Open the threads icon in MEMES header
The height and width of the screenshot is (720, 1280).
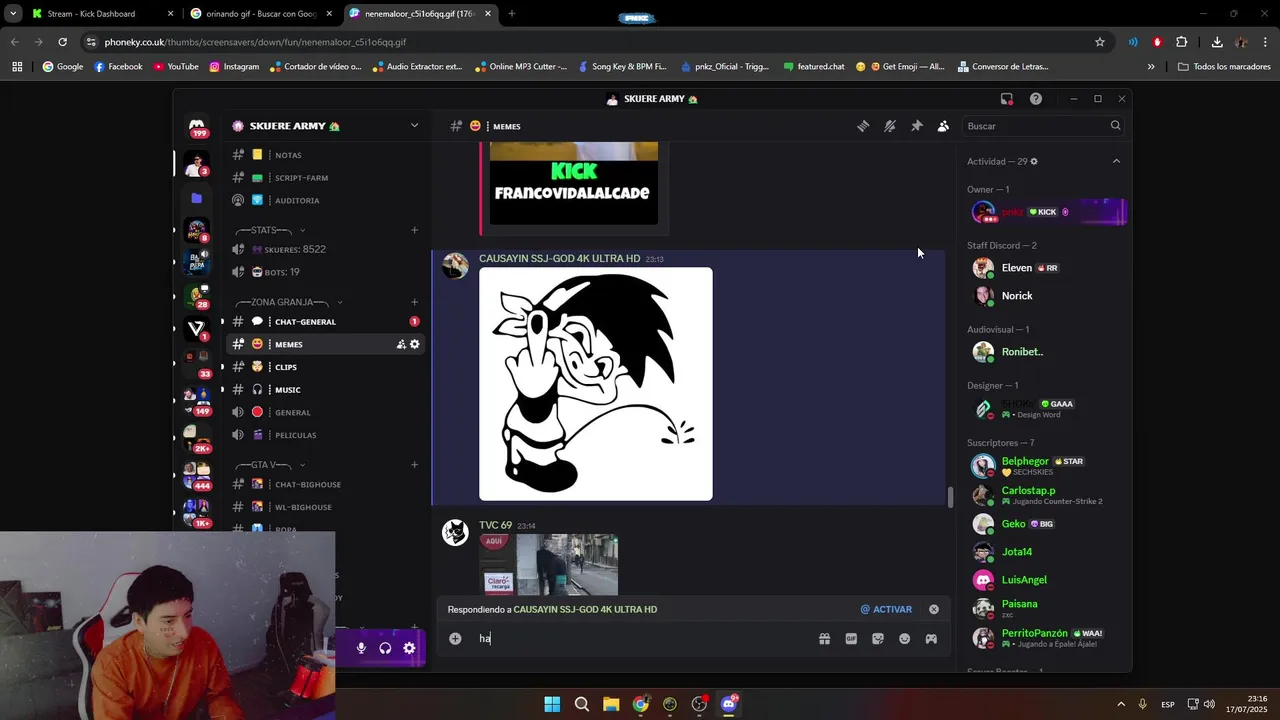[863, 126]
